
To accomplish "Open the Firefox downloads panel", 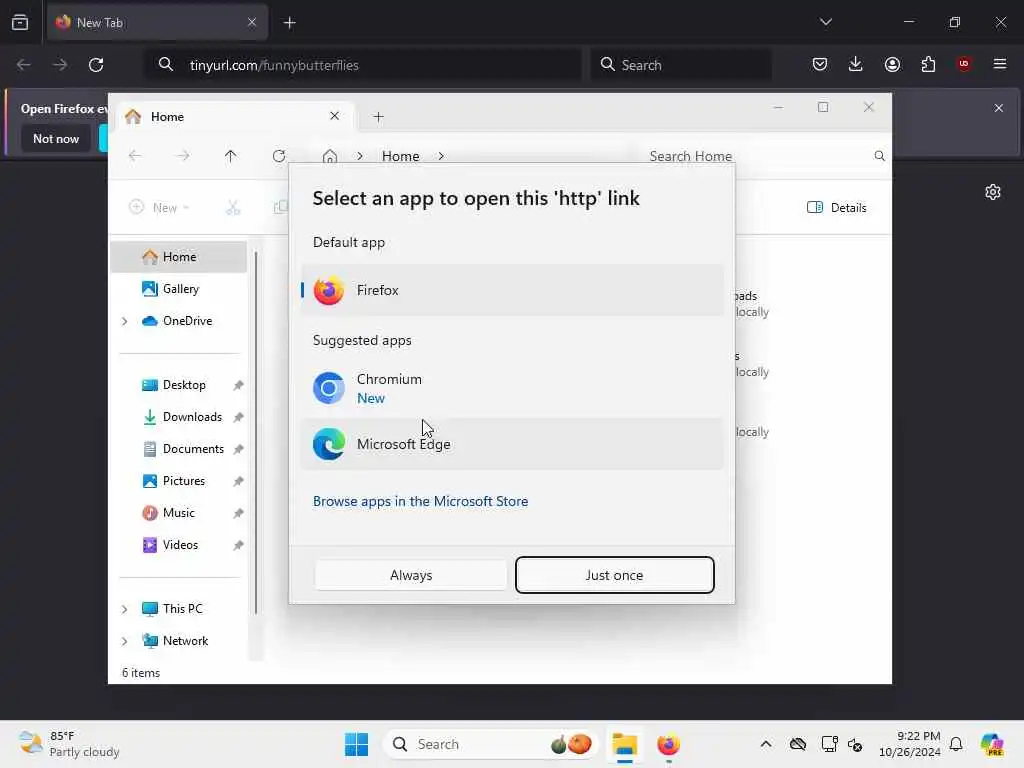I will tap(856, 64).
